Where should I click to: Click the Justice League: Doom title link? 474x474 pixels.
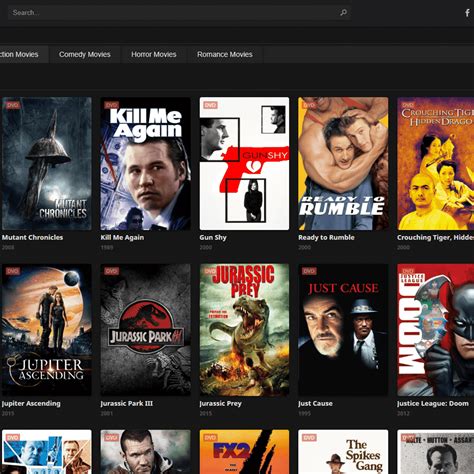click(433, 403)
